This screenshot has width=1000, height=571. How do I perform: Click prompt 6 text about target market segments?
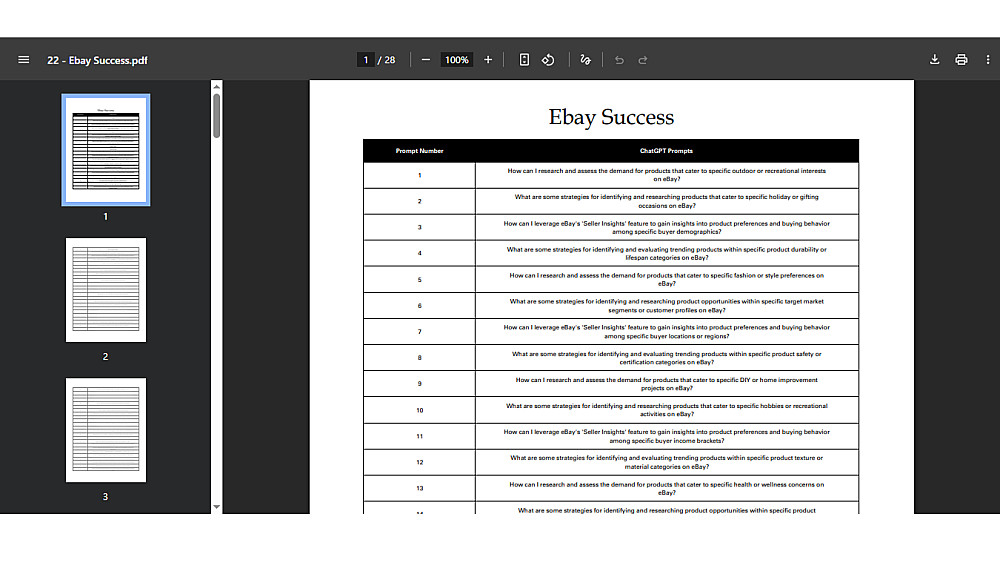click(666, 306)
